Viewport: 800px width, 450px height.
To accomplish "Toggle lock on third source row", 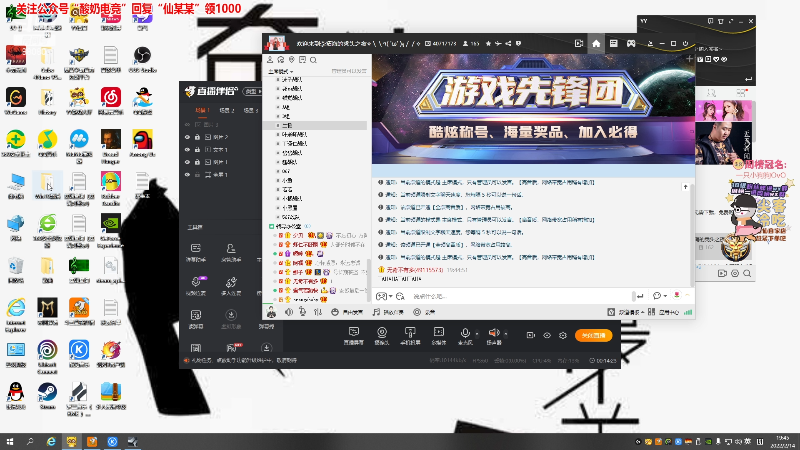I will [197, 149].
